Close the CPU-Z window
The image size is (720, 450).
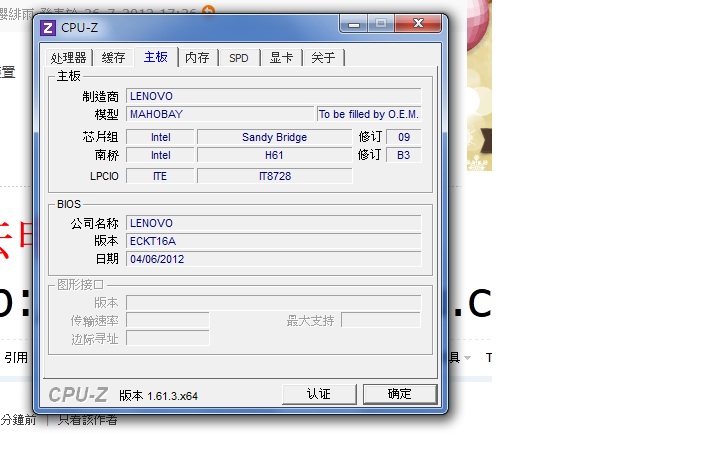click(x=420, y=22)
